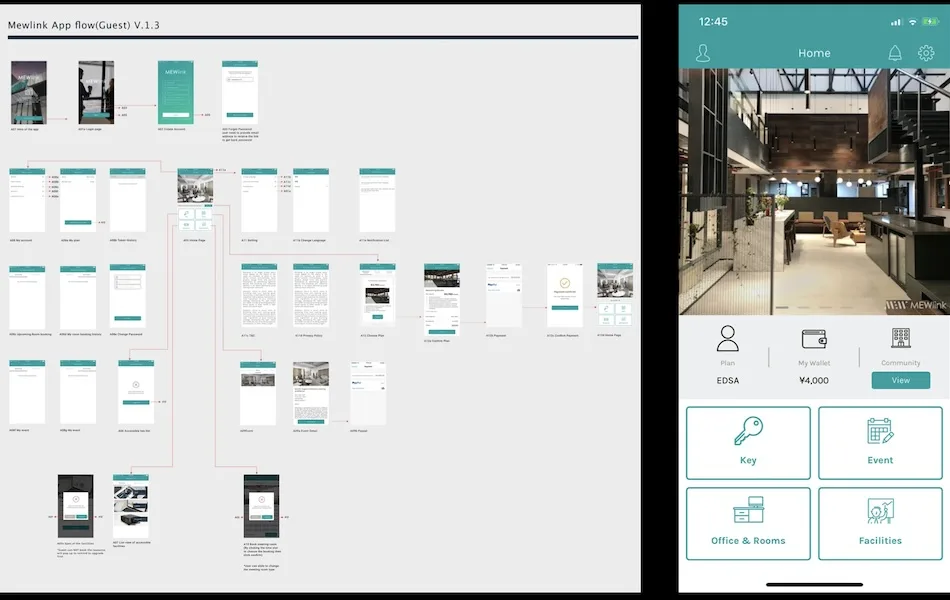The height and width of the screenshot is (600, 950).
Task: Open the user profile icon in the header
Action: (703, 53)
